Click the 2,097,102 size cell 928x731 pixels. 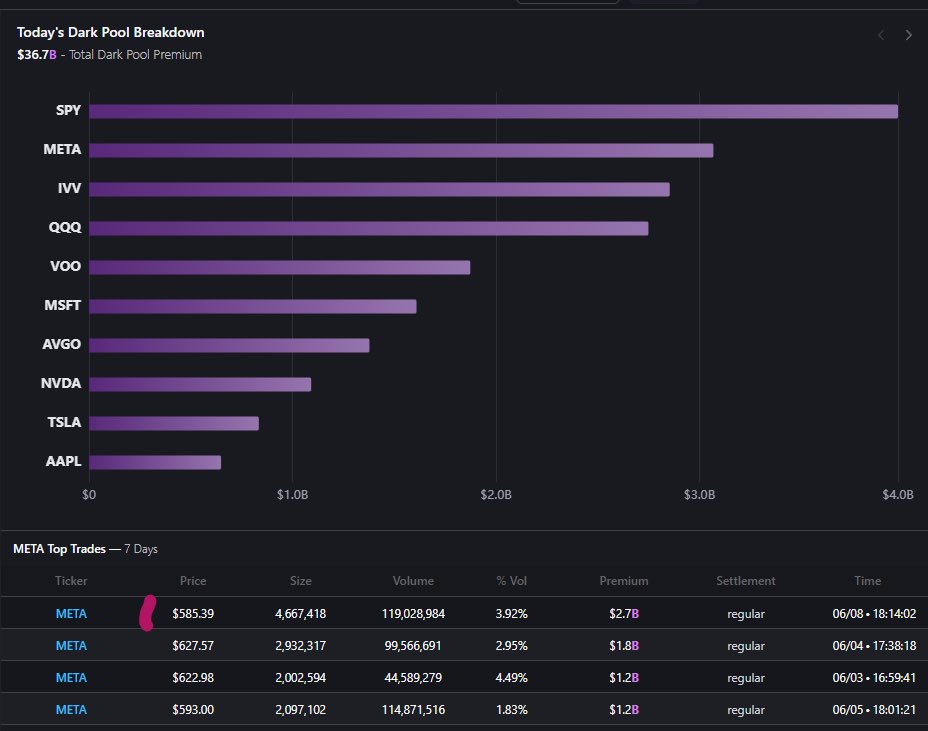point(301,710)
